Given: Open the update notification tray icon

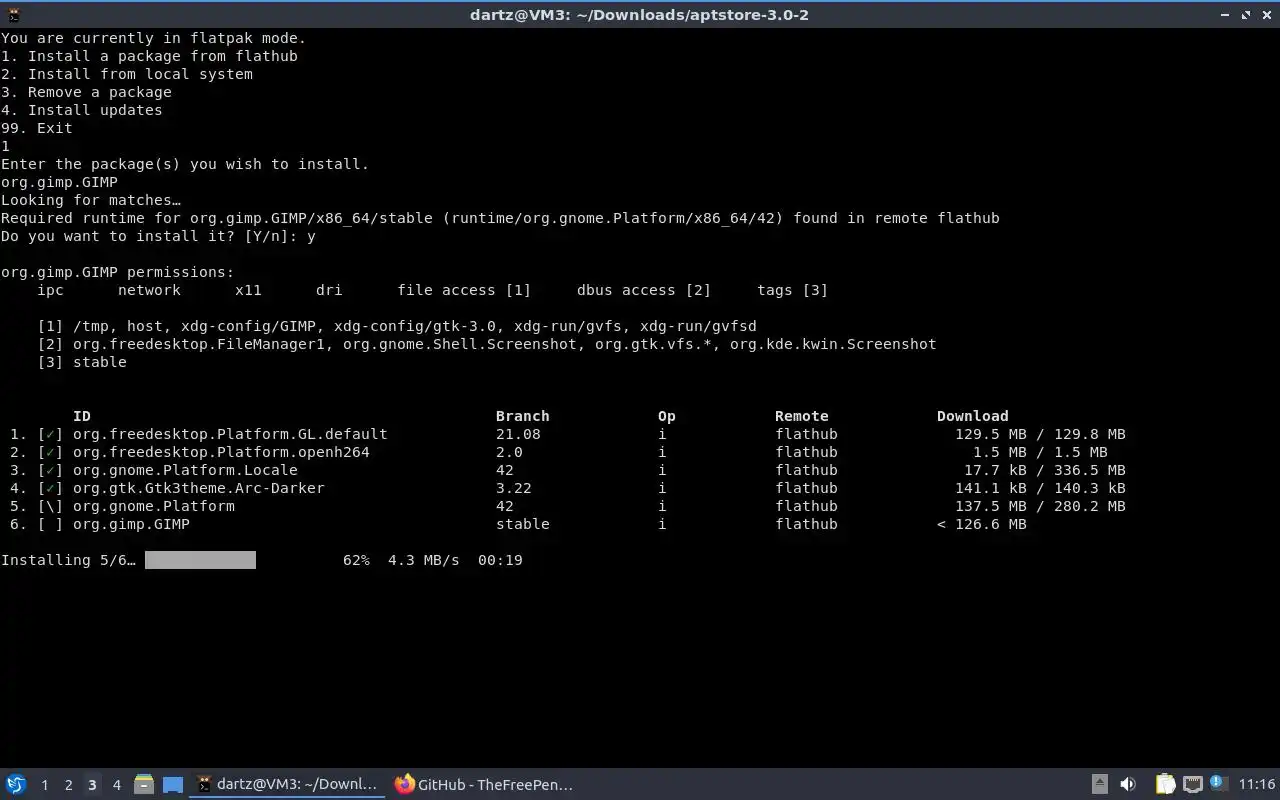Looking at the screenshot, I should [1218, 784].
